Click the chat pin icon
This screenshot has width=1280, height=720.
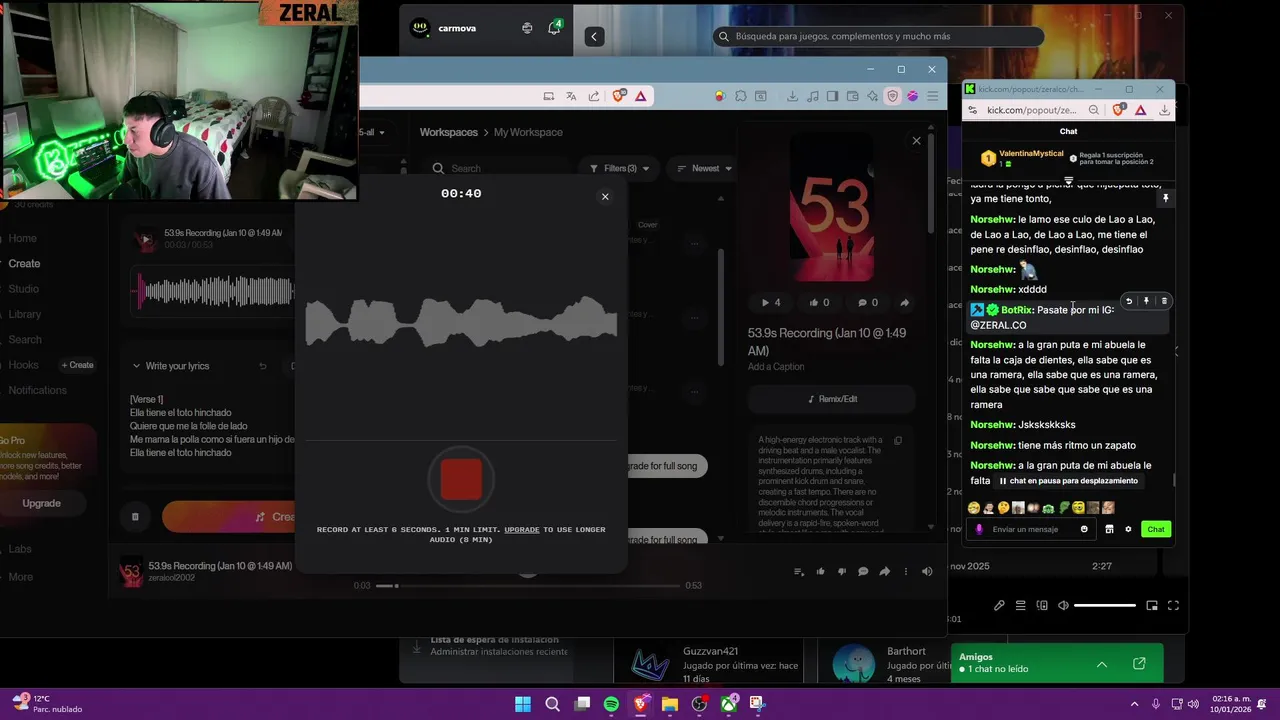(1165, 199)
